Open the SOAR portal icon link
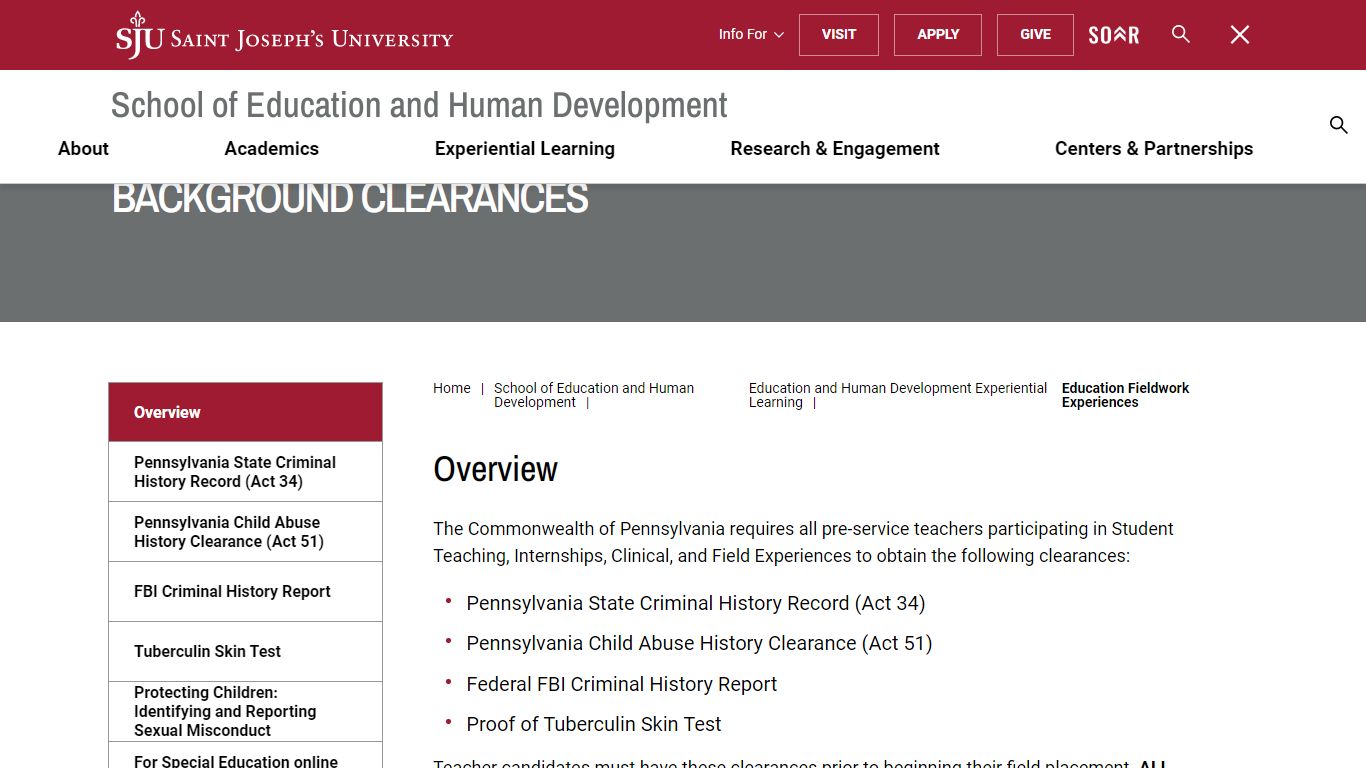This screenshot has height=768, width=1366. click(1114, 35)
